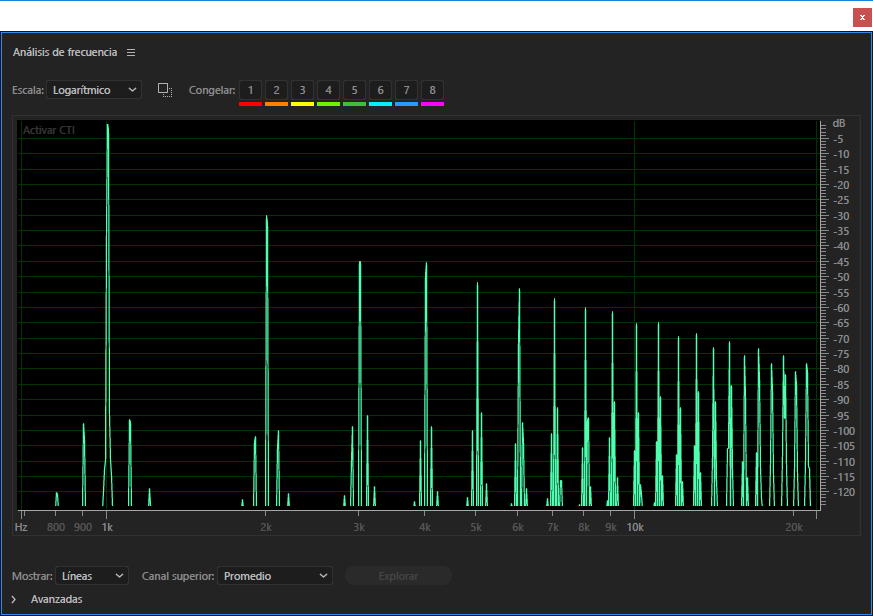Expand the Avanzadas section
Screen dimensions: 873x616
(x=14, y=599)
